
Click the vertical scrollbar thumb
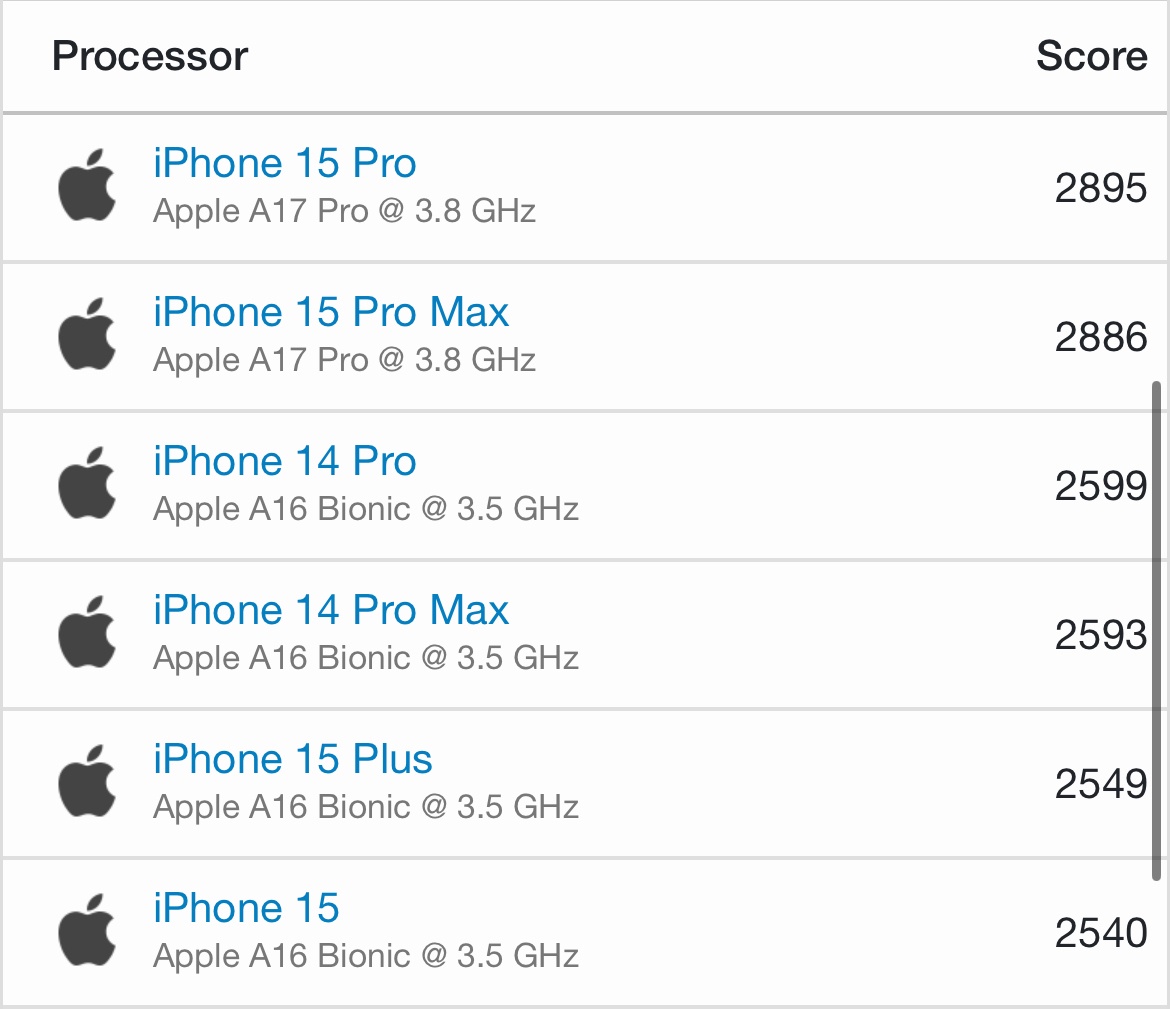click(x=1157, y=630)
